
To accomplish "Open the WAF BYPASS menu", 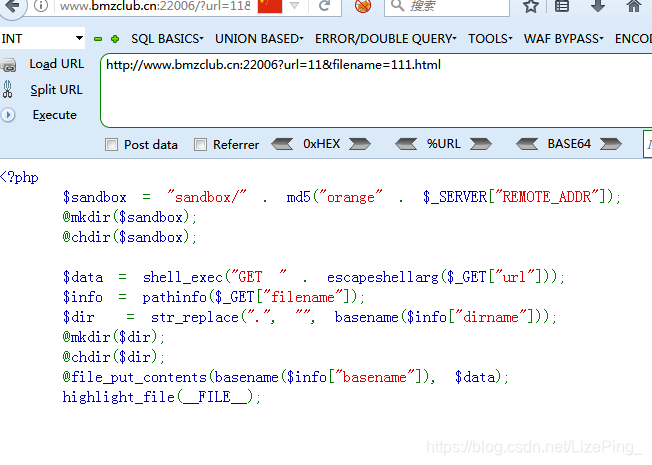I will pos(563,39).
